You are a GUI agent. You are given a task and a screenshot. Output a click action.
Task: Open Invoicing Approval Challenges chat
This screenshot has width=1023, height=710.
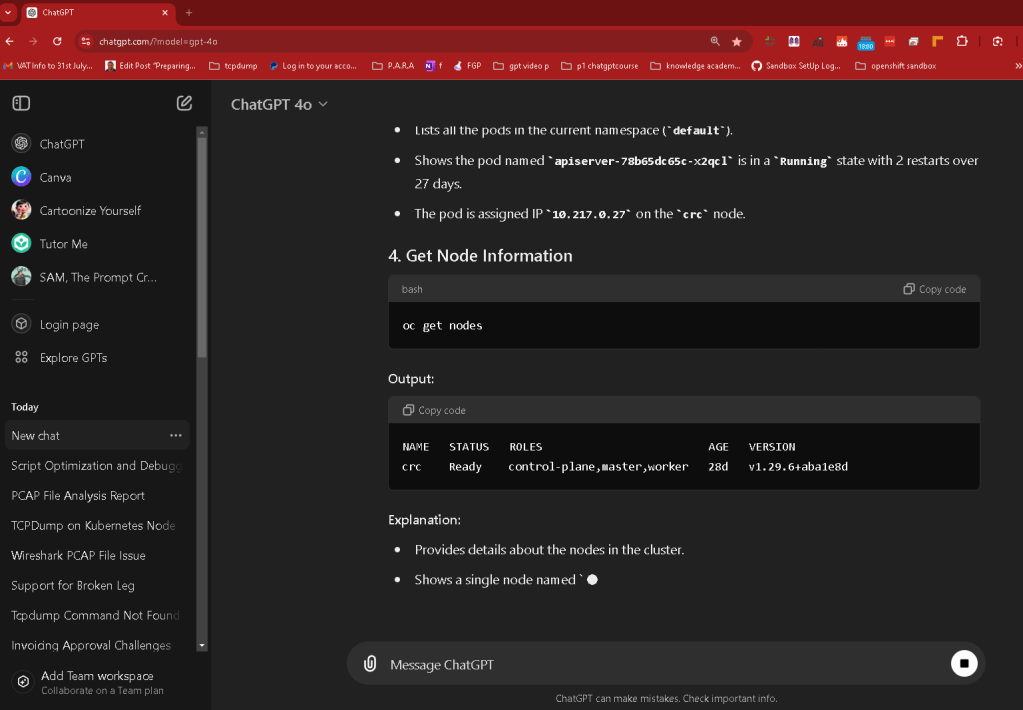click(x=97, y=645)
